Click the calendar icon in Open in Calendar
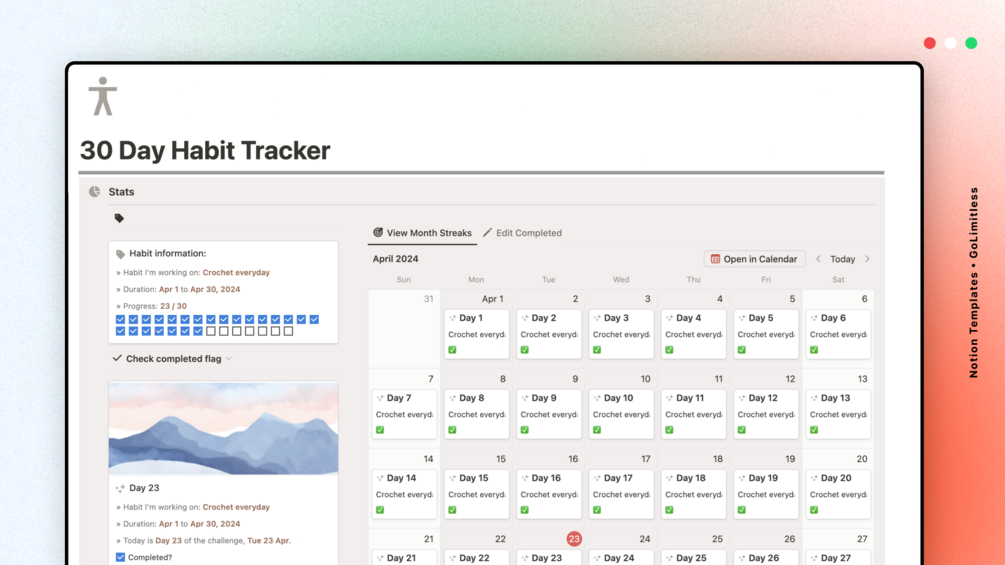The width and height of the screenshot is (1005, 565). pos(715,259)
